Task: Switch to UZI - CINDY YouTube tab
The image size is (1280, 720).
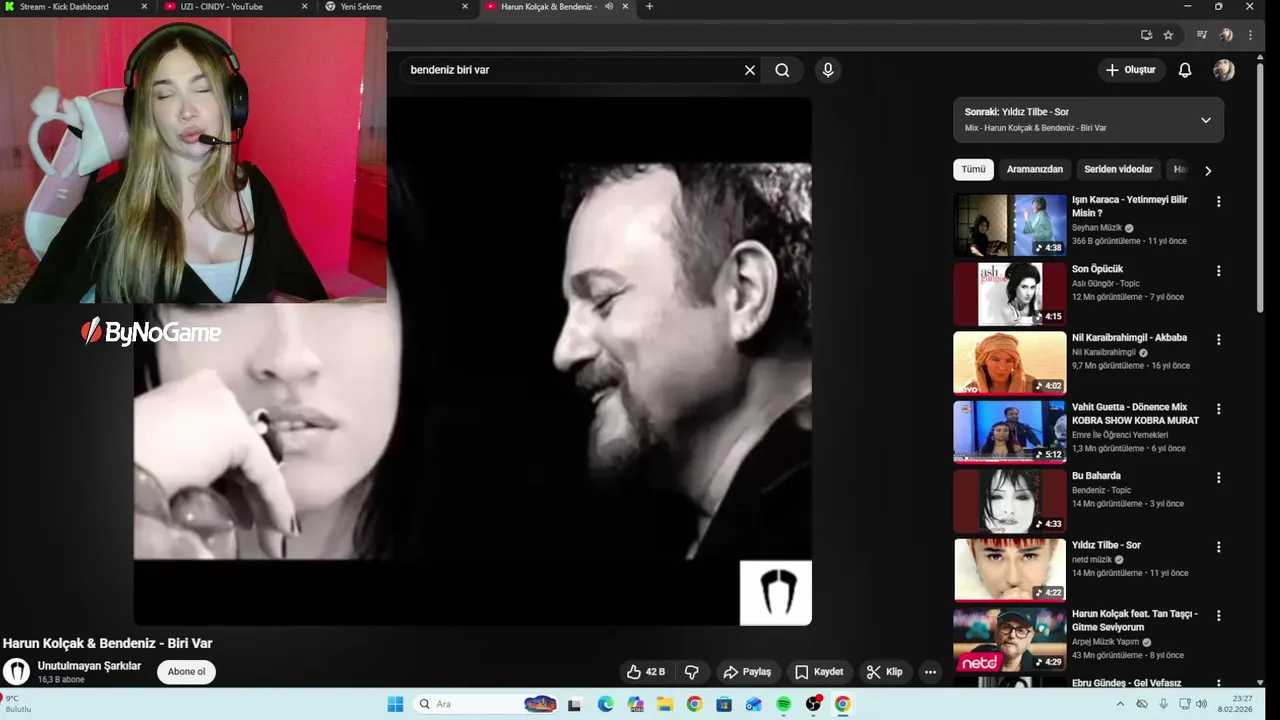Action: [235, 7]
